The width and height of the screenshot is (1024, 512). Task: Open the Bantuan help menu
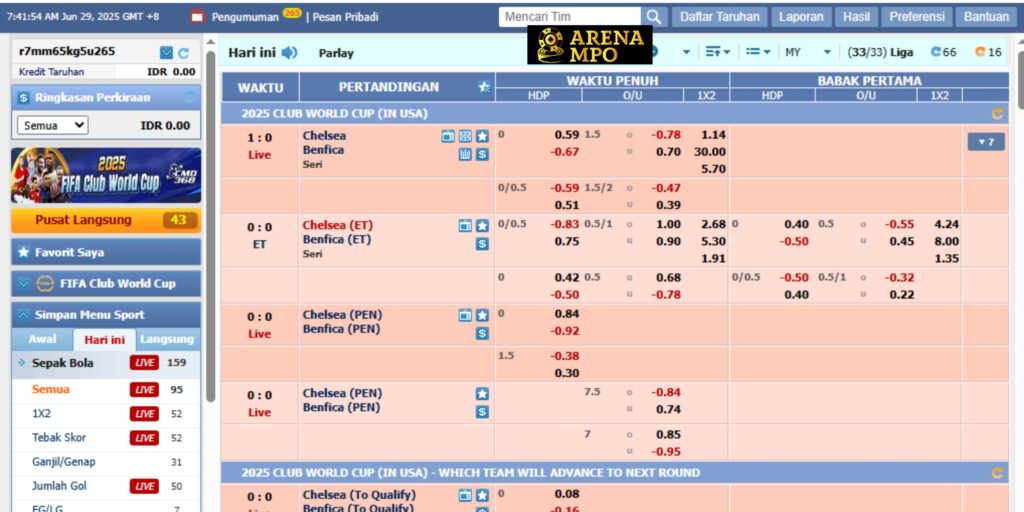(x=986, y=17)
